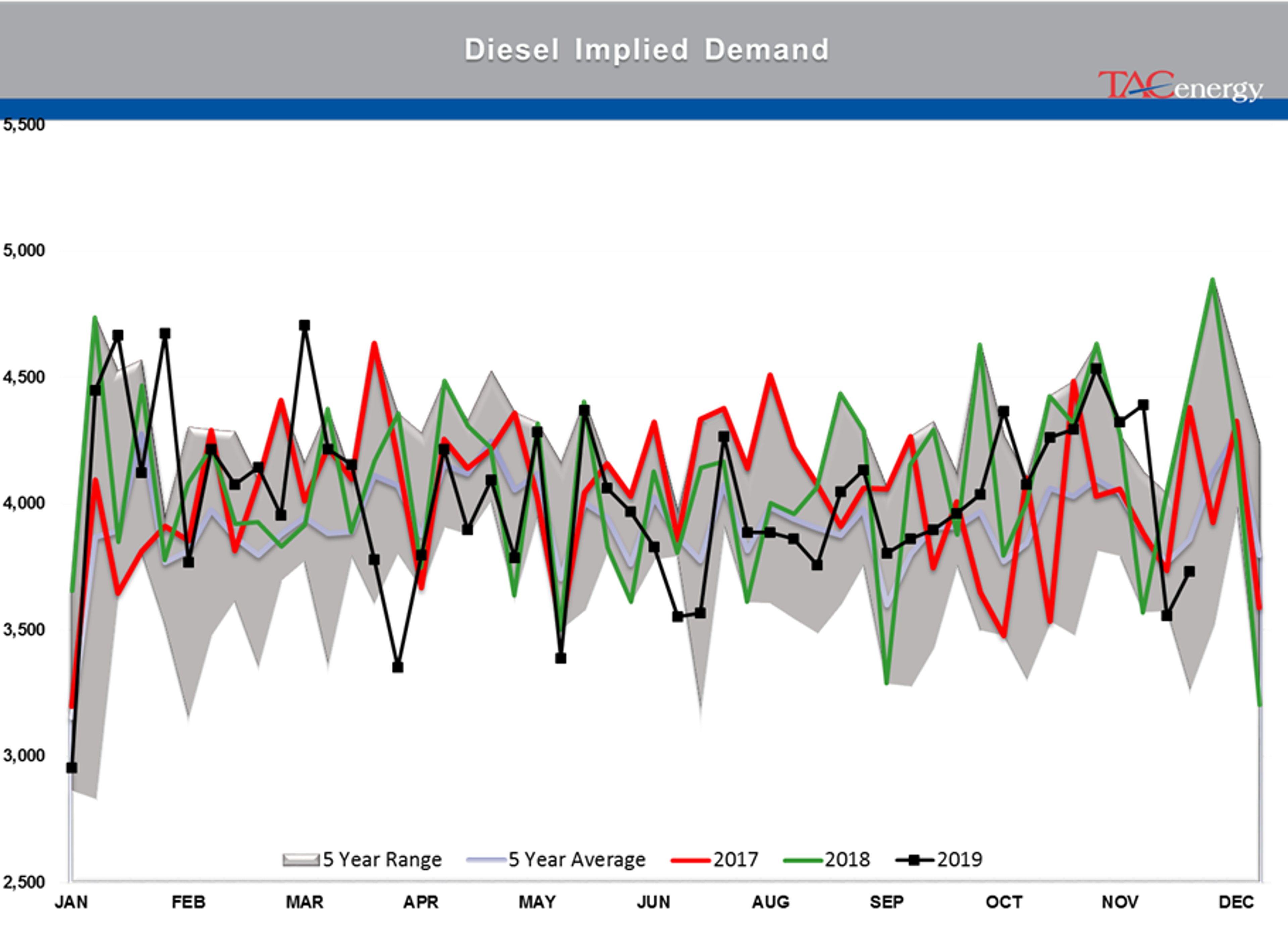The height and width of the screenshot is (935, 1288).
Task: Click the 4,500 y-axis label
Action: point(23,377)
